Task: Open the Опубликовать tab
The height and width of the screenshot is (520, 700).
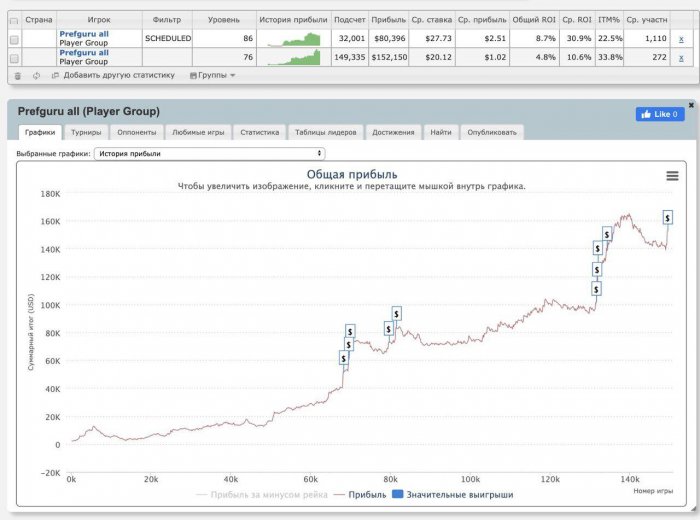Action: click(492, 132)
